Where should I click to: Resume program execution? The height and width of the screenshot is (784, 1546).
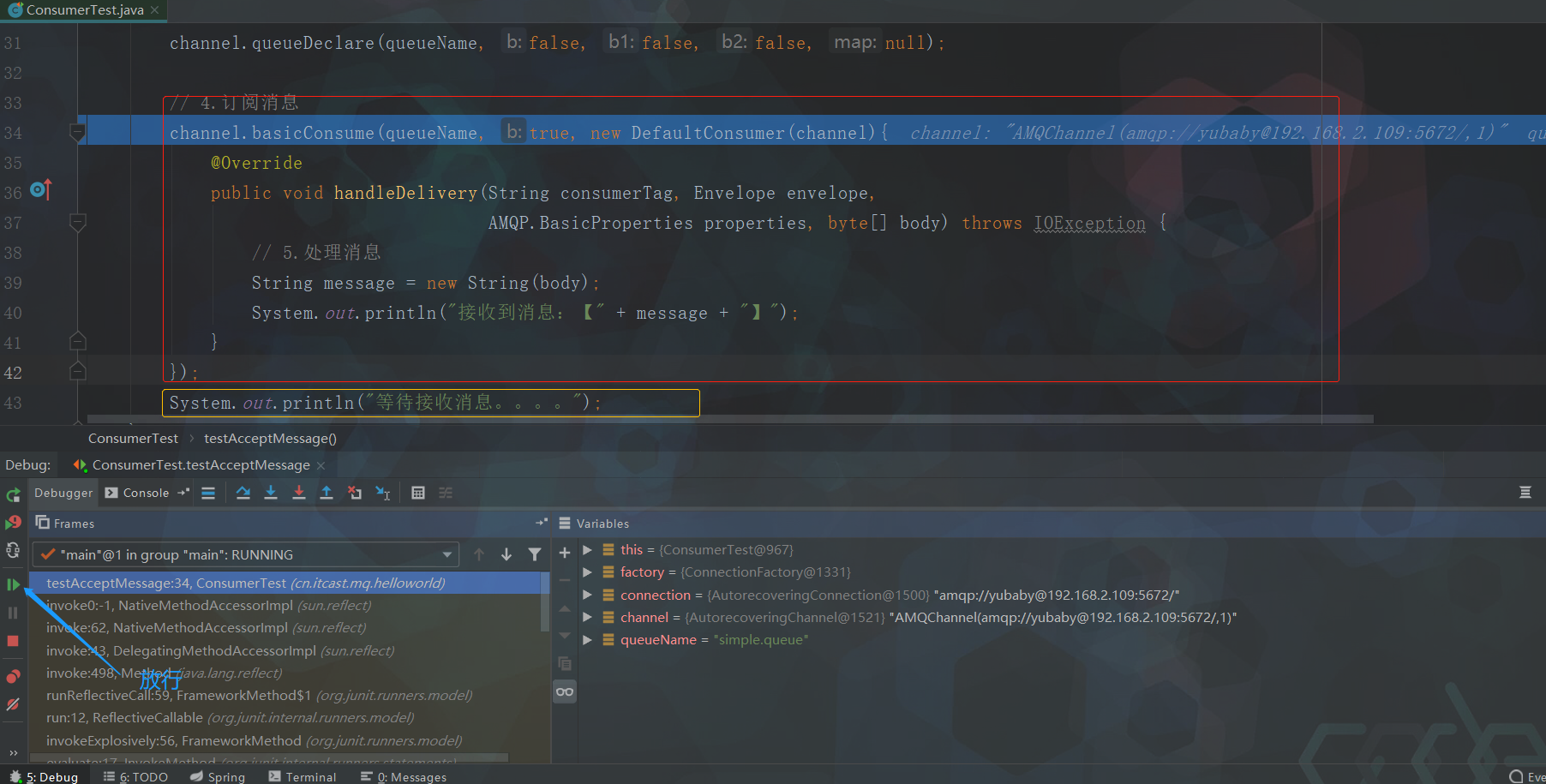[x=13, y=584]
